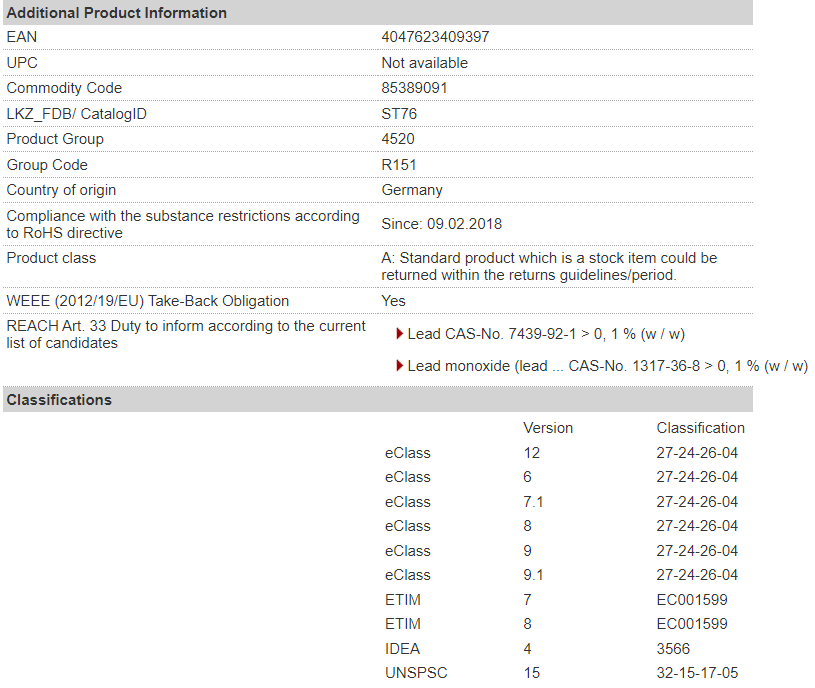Click the "Group Code" field label
Image resolution: width=815 pixels, height=688 pixels.
coord(47,165)
